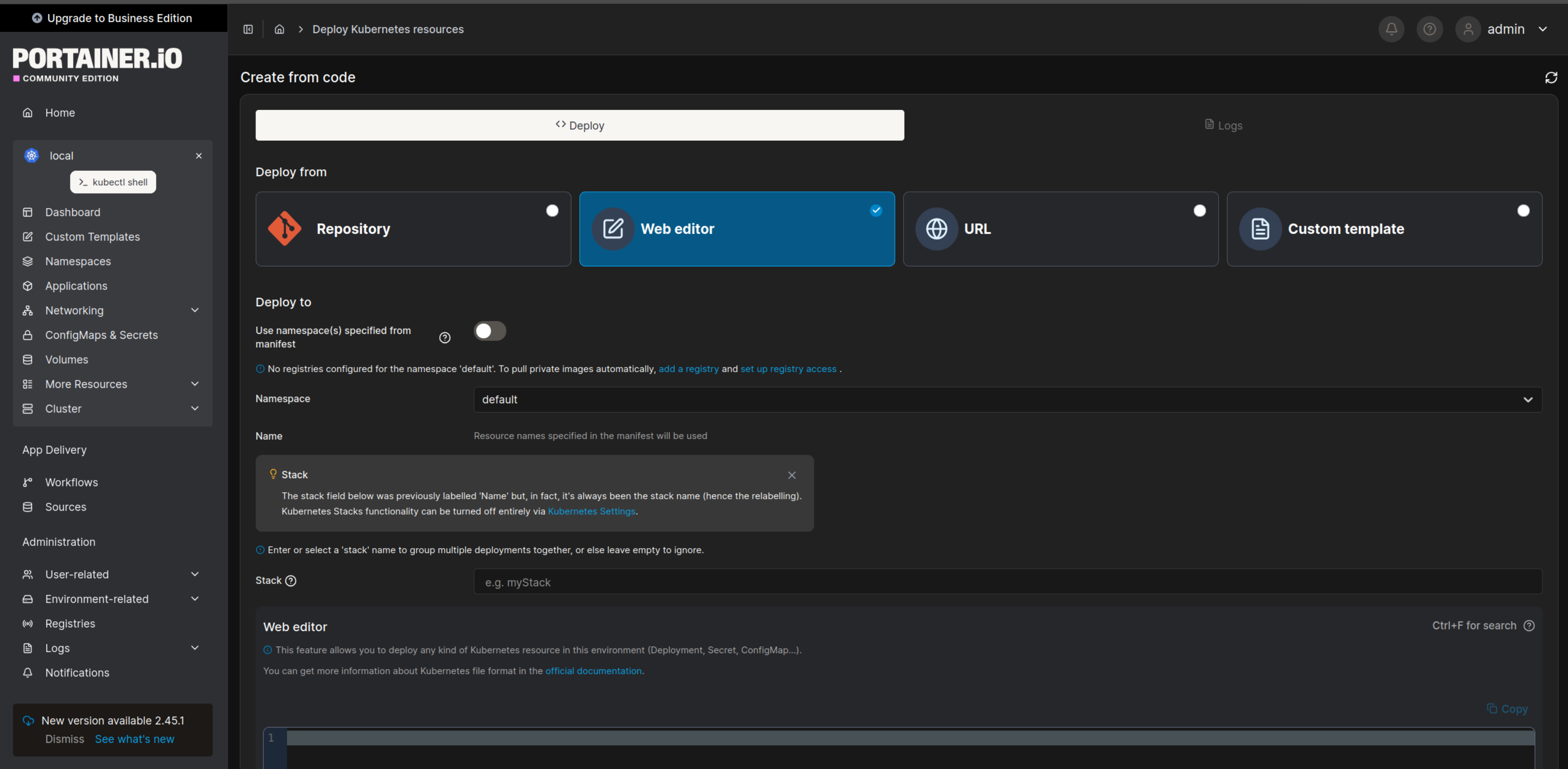Select the Web editor radio checkmark
This screenshot has width=1568, height=769.
tap(876, 211)
